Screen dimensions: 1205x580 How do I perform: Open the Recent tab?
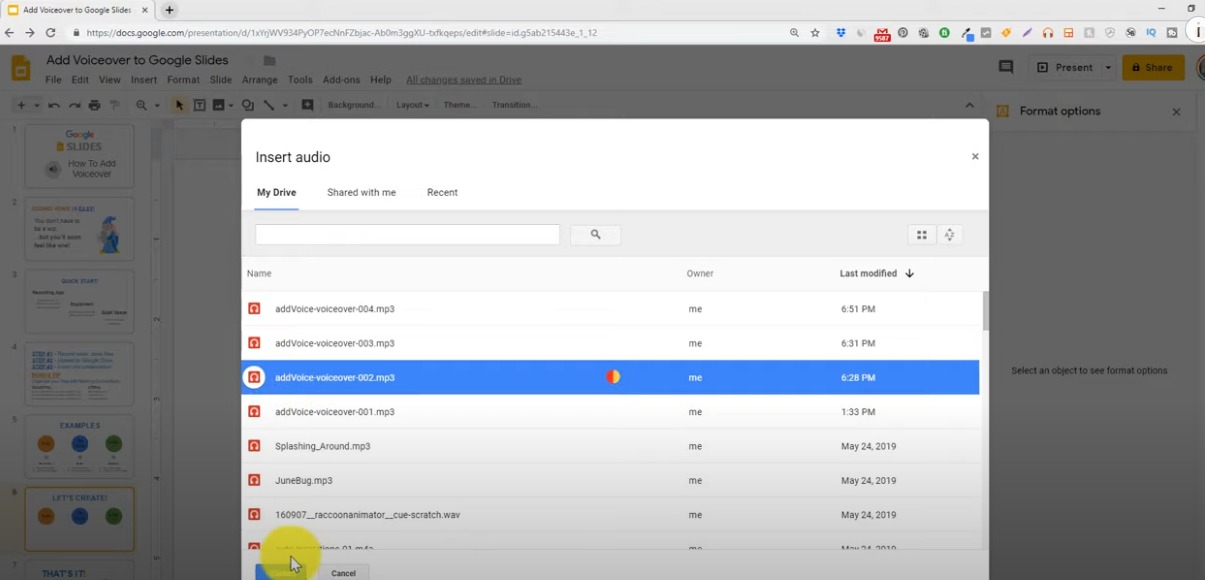(x=442, y=192)
